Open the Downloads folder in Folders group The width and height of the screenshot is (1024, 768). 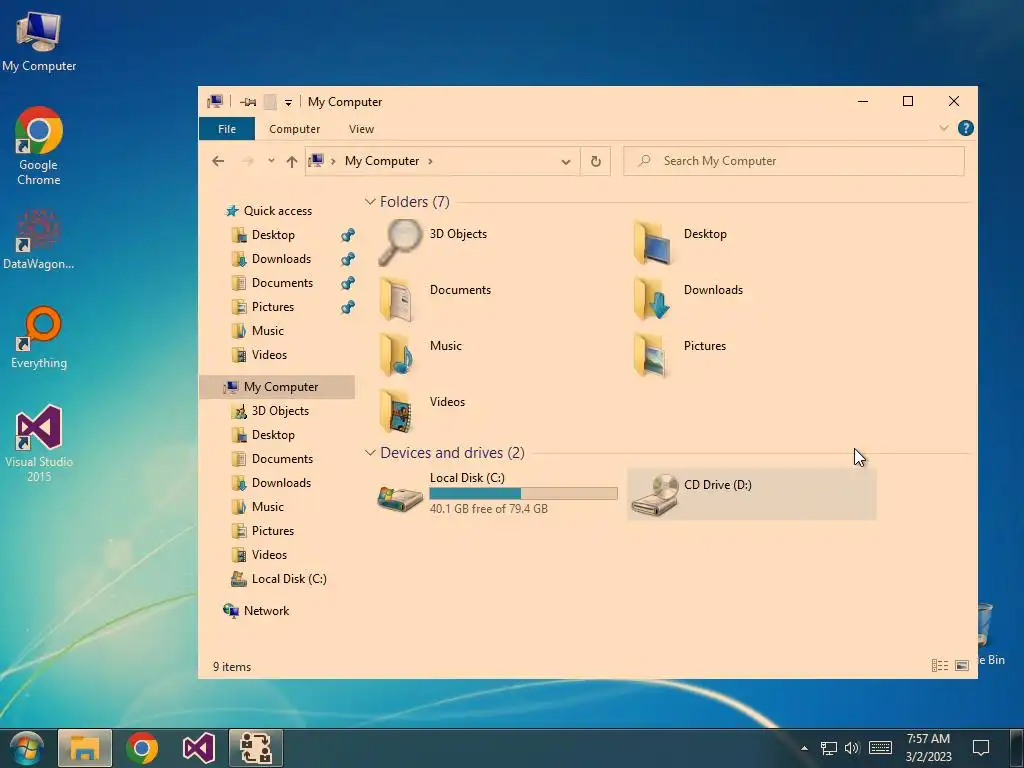(x=688, y=298)
